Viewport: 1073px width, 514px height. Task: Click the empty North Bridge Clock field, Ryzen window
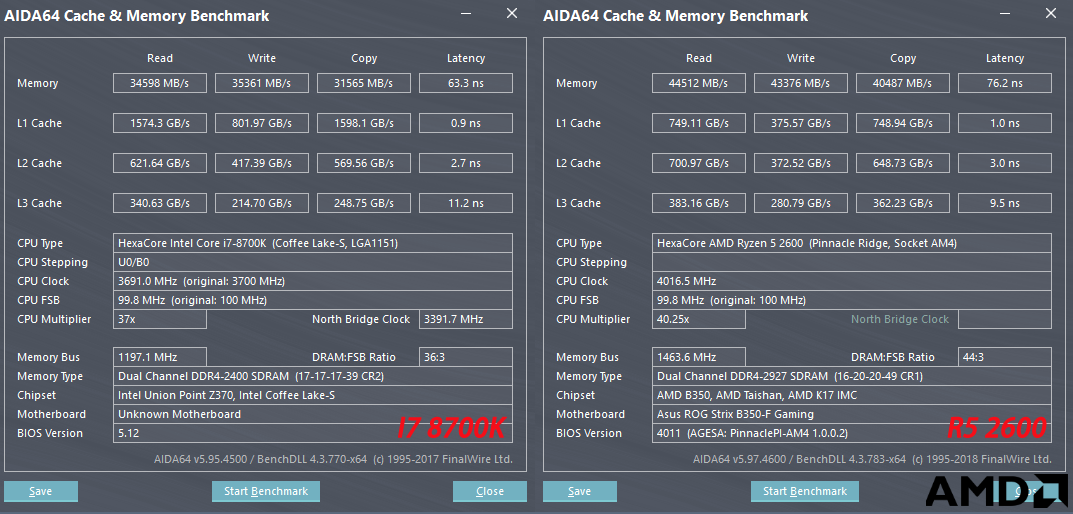click(1005, 319)
